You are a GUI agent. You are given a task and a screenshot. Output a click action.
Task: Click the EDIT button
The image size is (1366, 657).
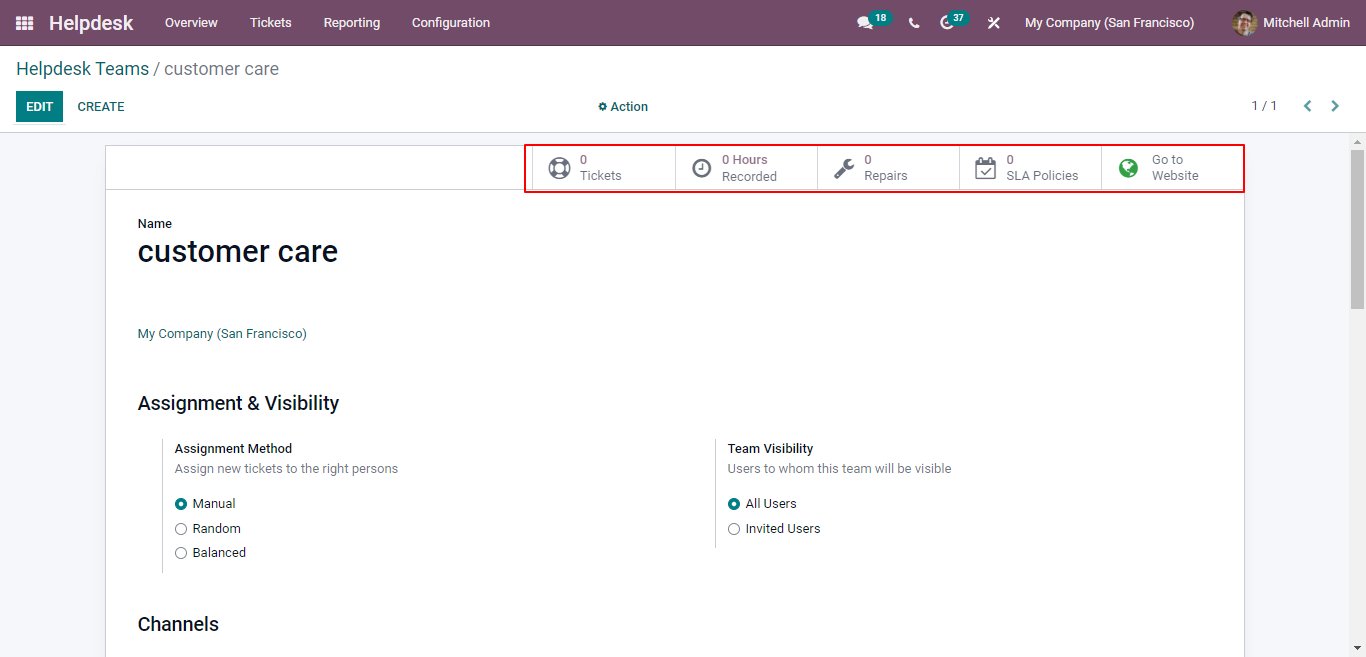39,106
